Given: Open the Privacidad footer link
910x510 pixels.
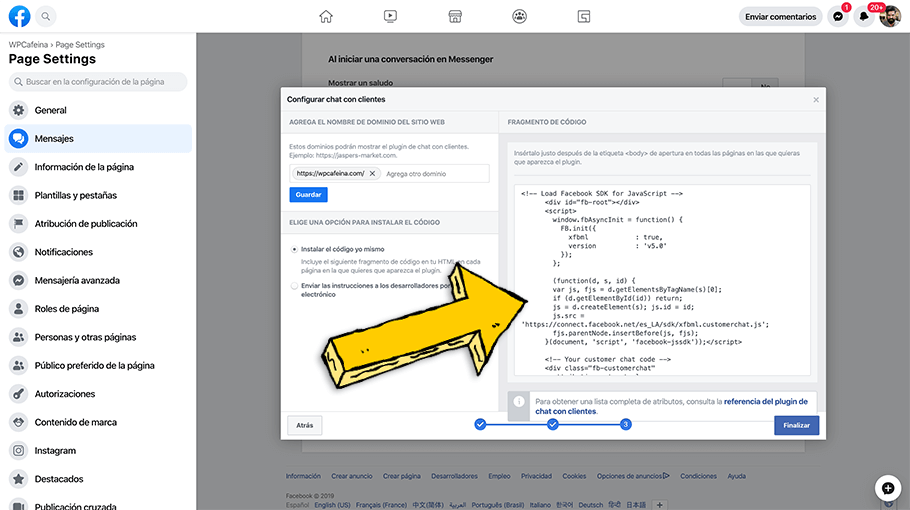Looking at the screenshot, I should (536, 476).
